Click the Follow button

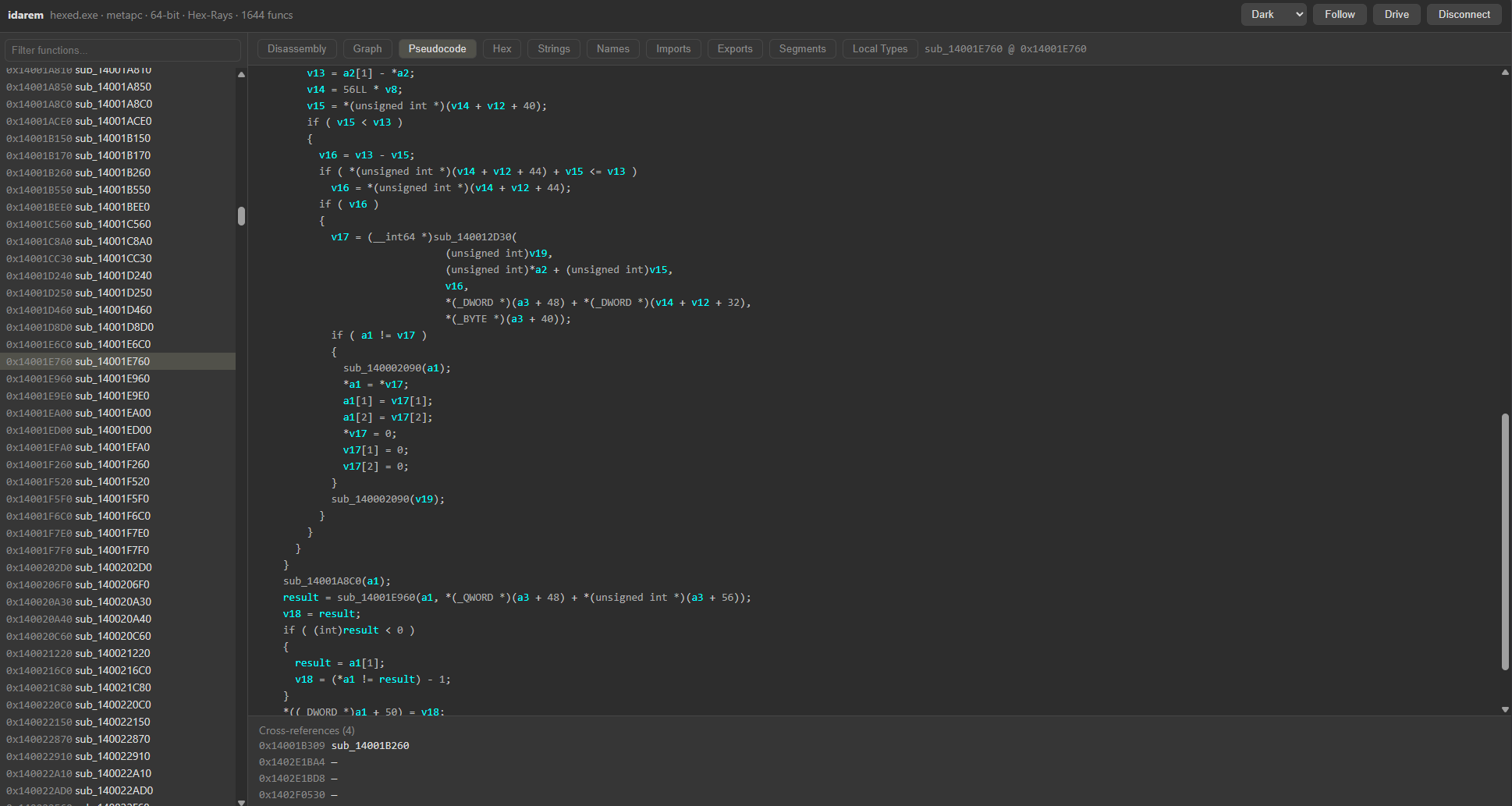[x=1340, y=14]
